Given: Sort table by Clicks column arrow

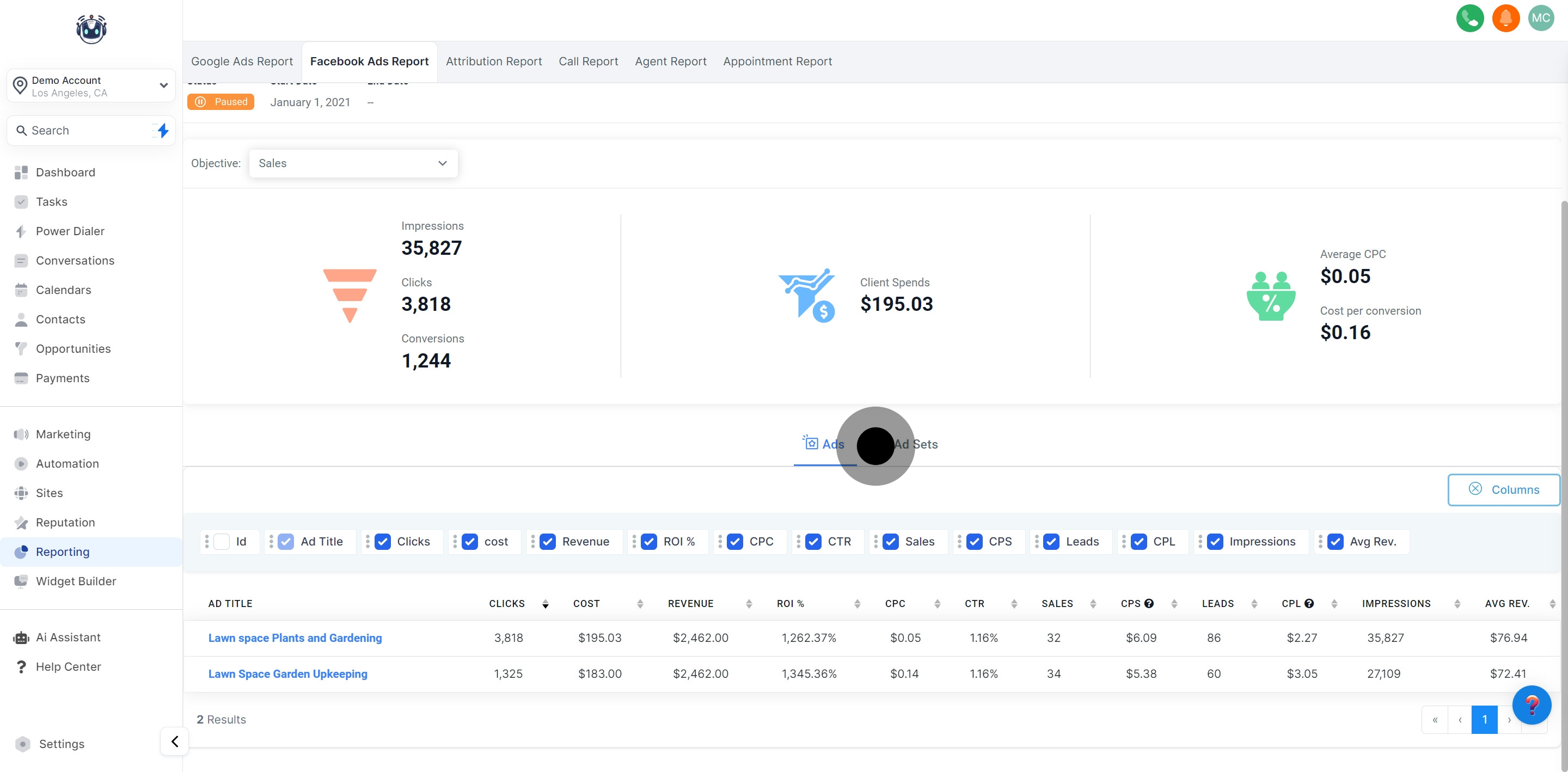Looking at the screenshot, I should click(x=545, y=603).
